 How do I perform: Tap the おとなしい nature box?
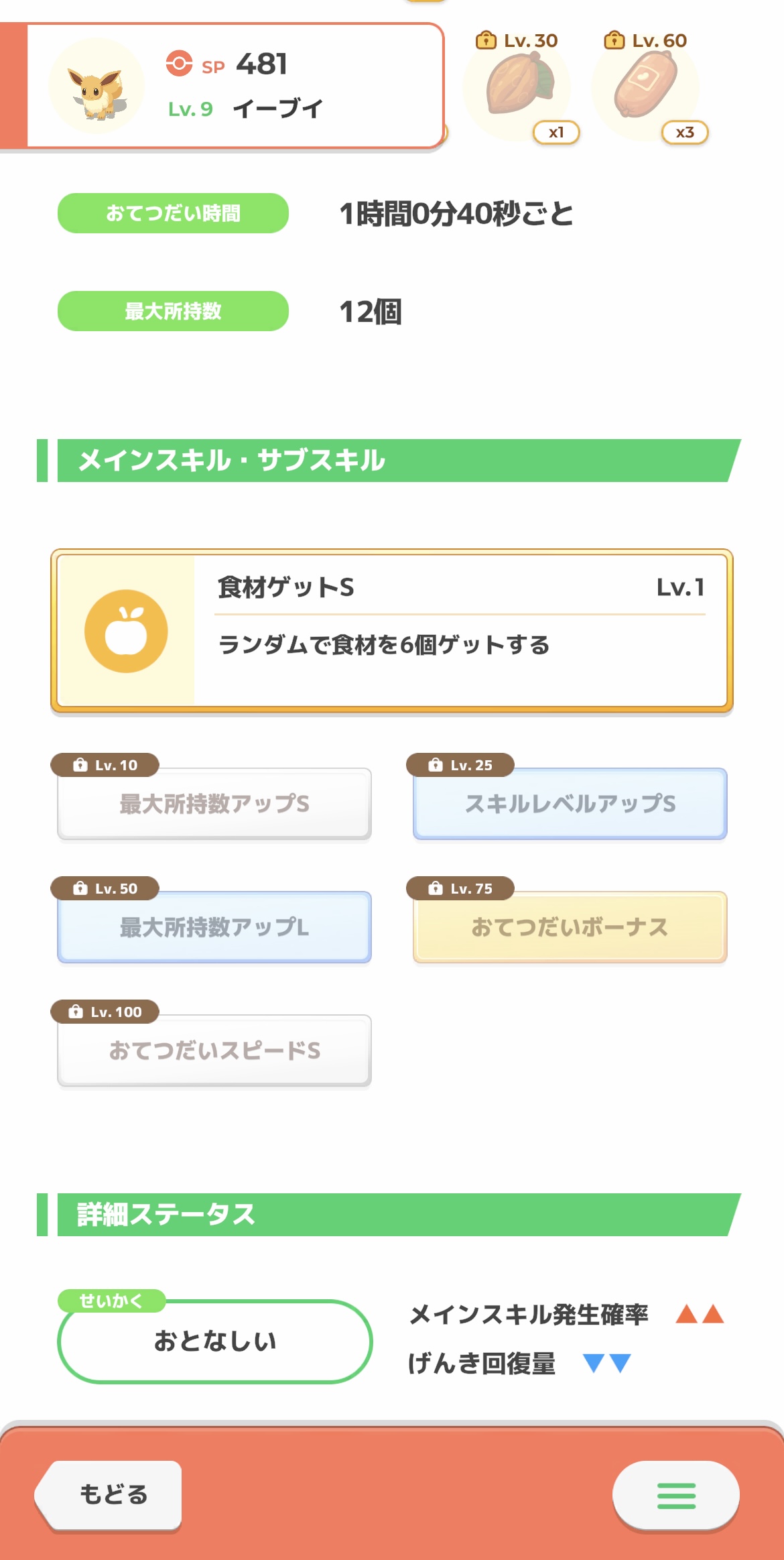(214, 1341)
